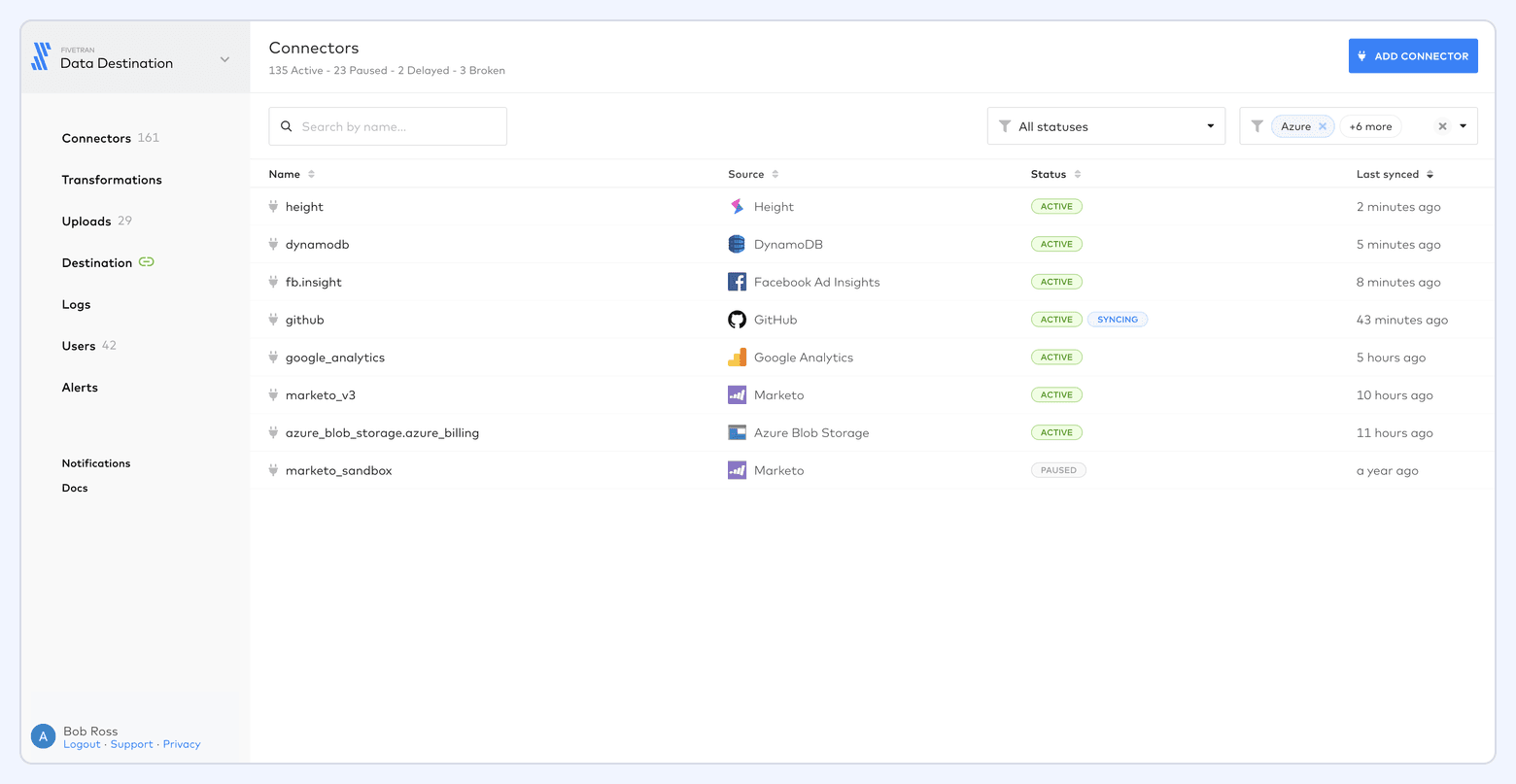Viewport: 1516px width, 784px height.
Task: Click the ADD CONNECTOR button
Action: coord(1413,55)
